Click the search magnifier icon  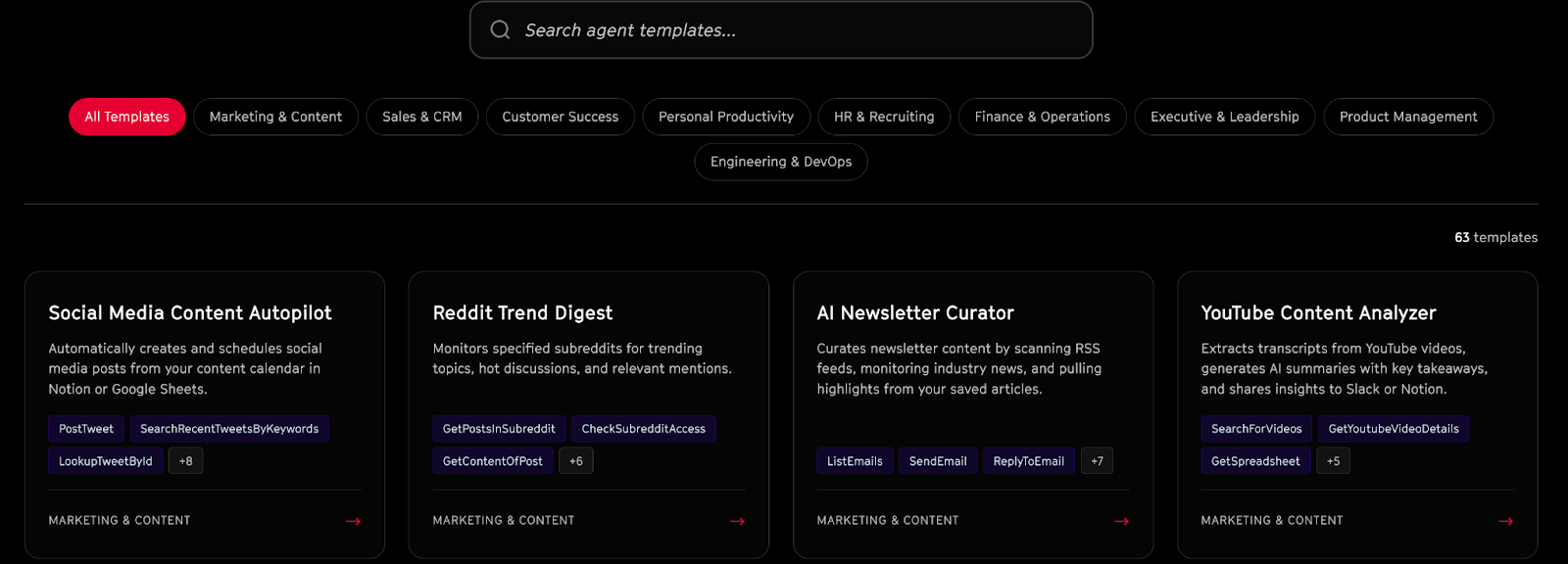[500, 29]
